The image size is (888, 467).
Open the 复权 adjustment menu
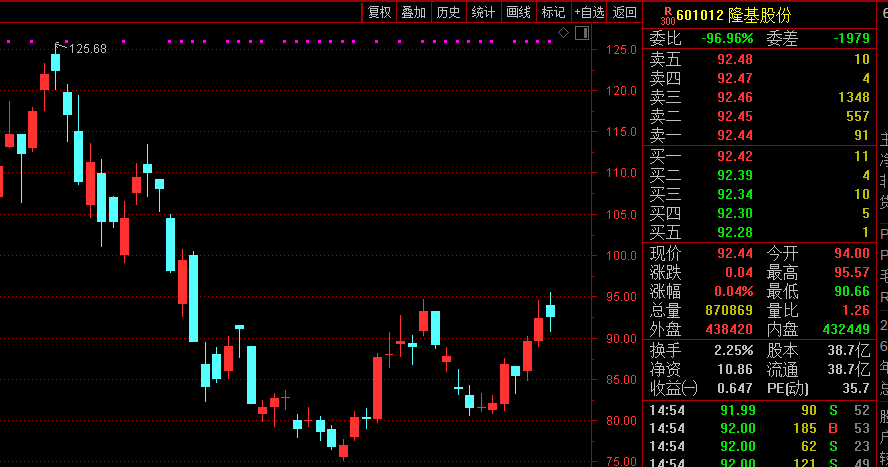(x=379, y=12)
